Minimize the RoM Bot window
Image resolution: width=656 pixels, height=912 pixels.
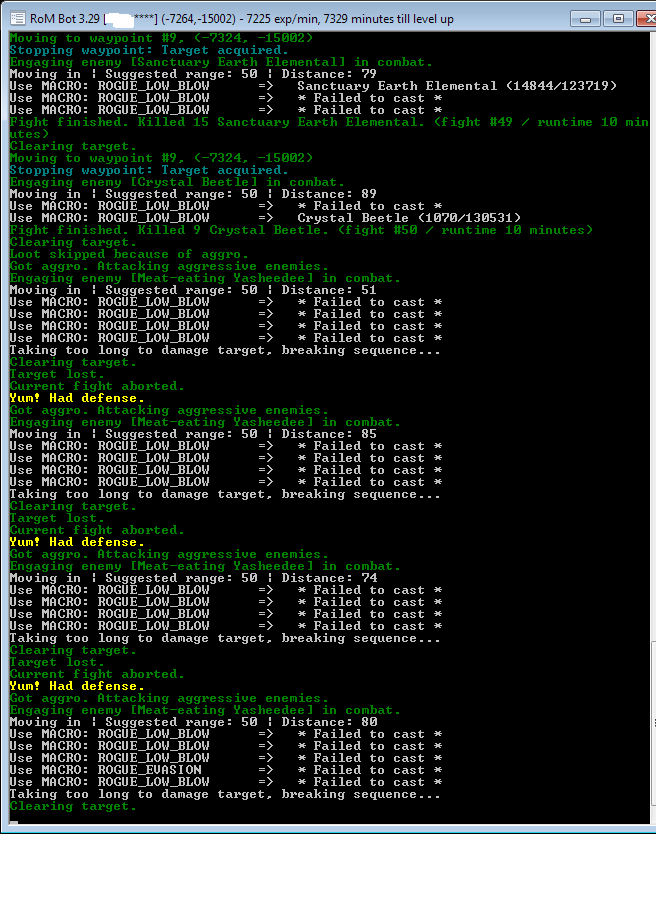pyautogui.click(x=588, y=18)
